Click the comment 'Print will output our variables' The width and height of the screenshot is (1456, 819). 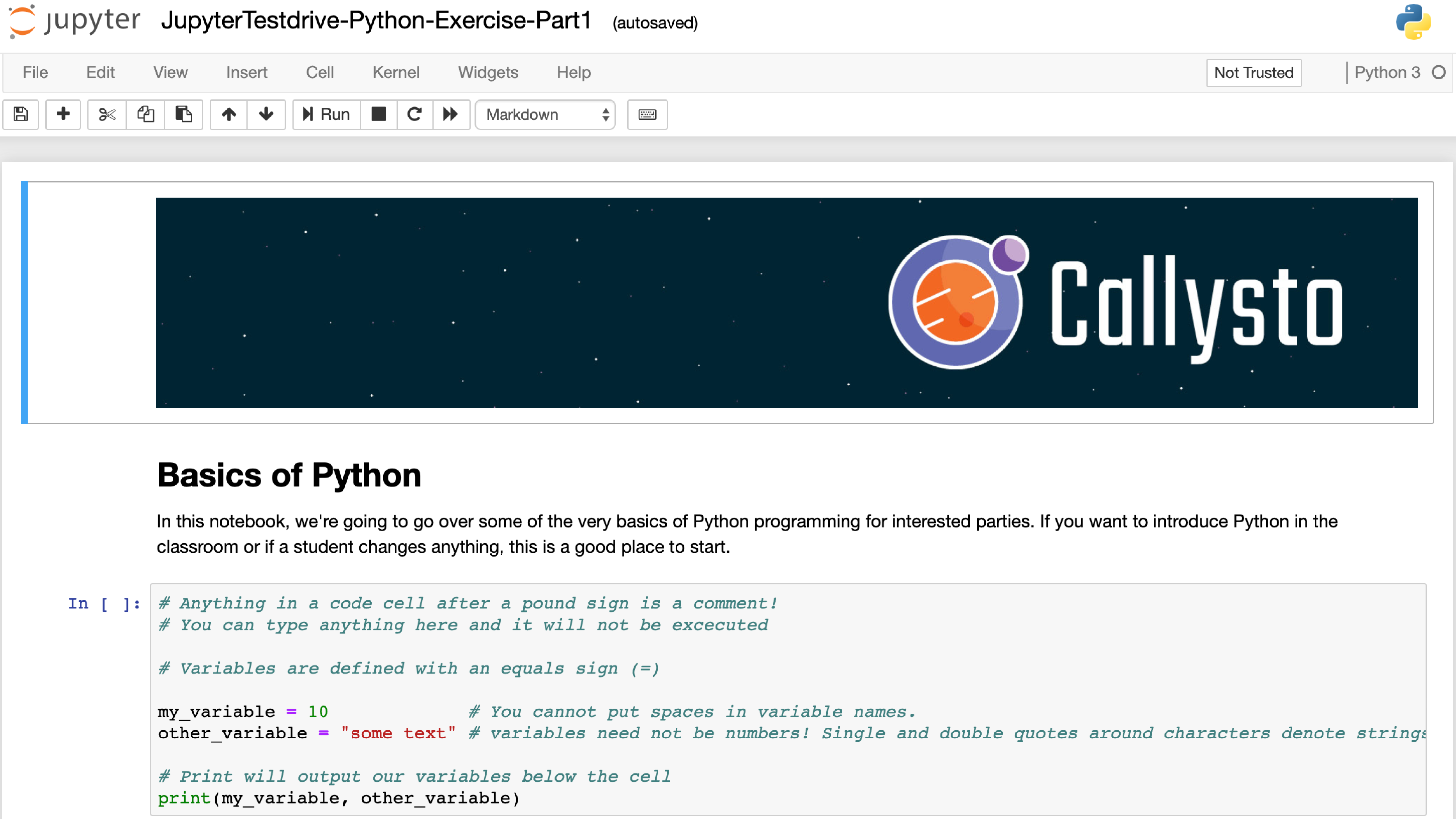tap(414, 777)
